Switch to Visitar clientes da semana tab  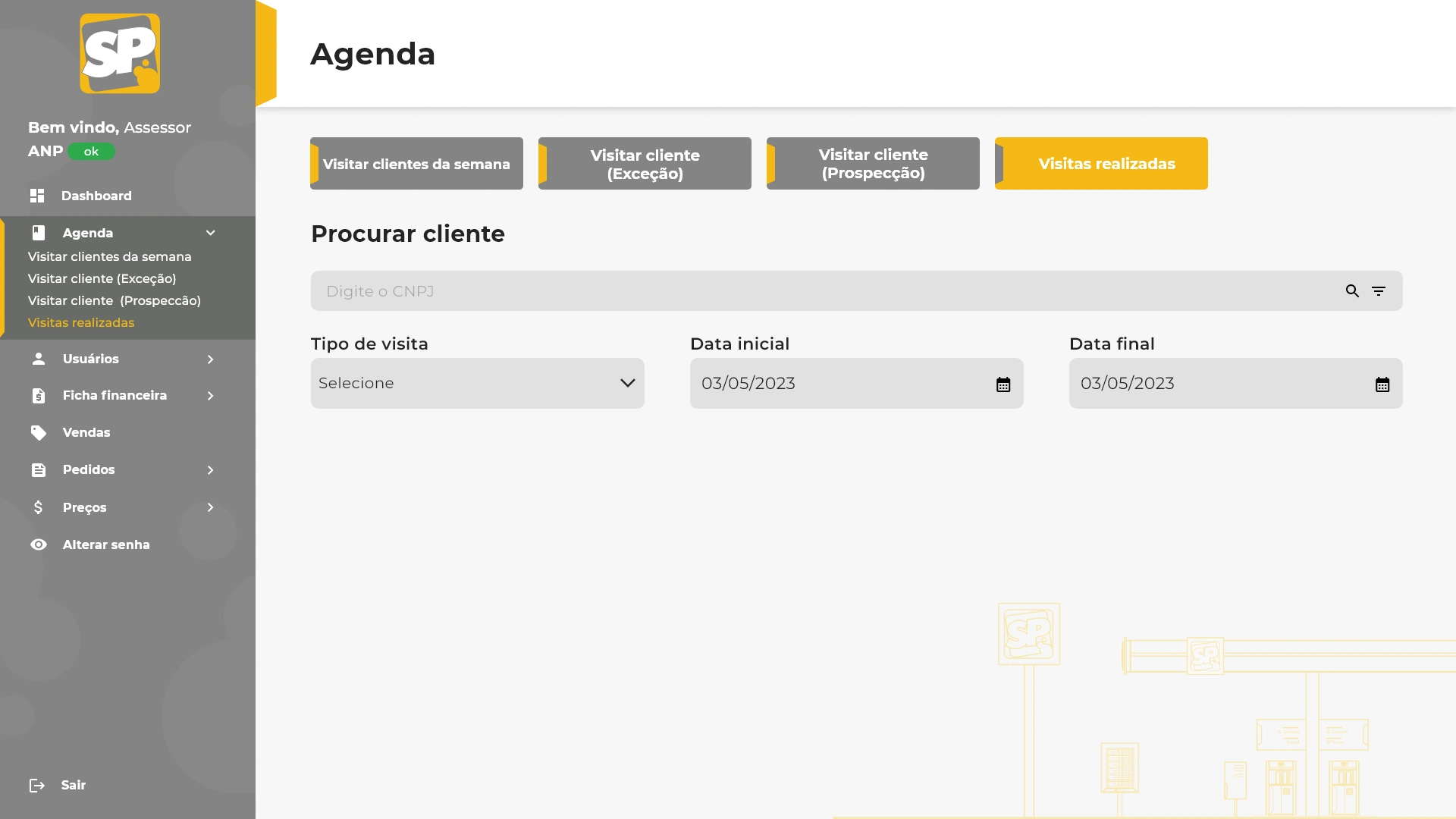[416, 164]
